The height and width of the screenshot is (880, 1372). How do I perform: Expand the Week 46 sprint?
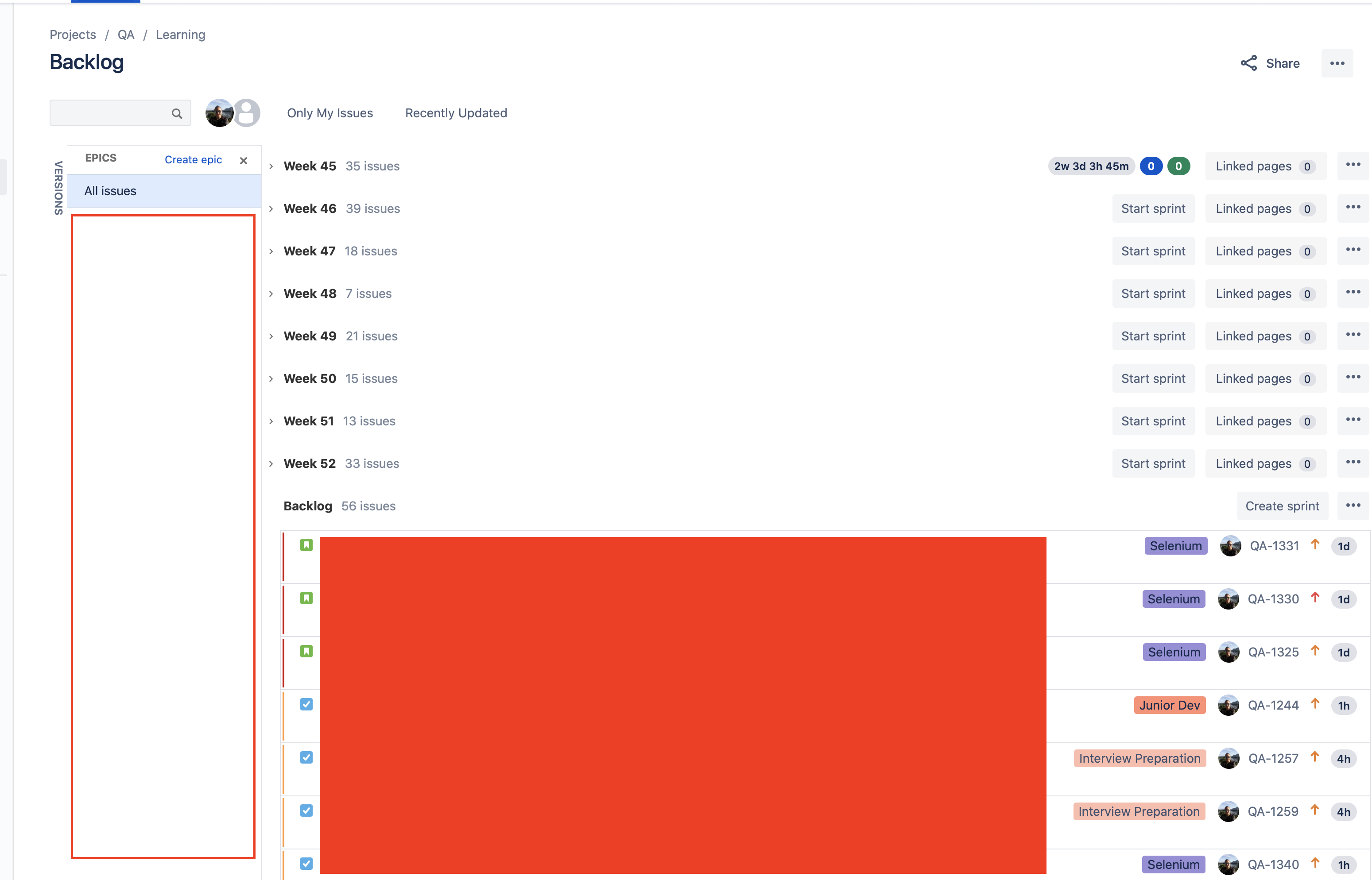point(271,209)
